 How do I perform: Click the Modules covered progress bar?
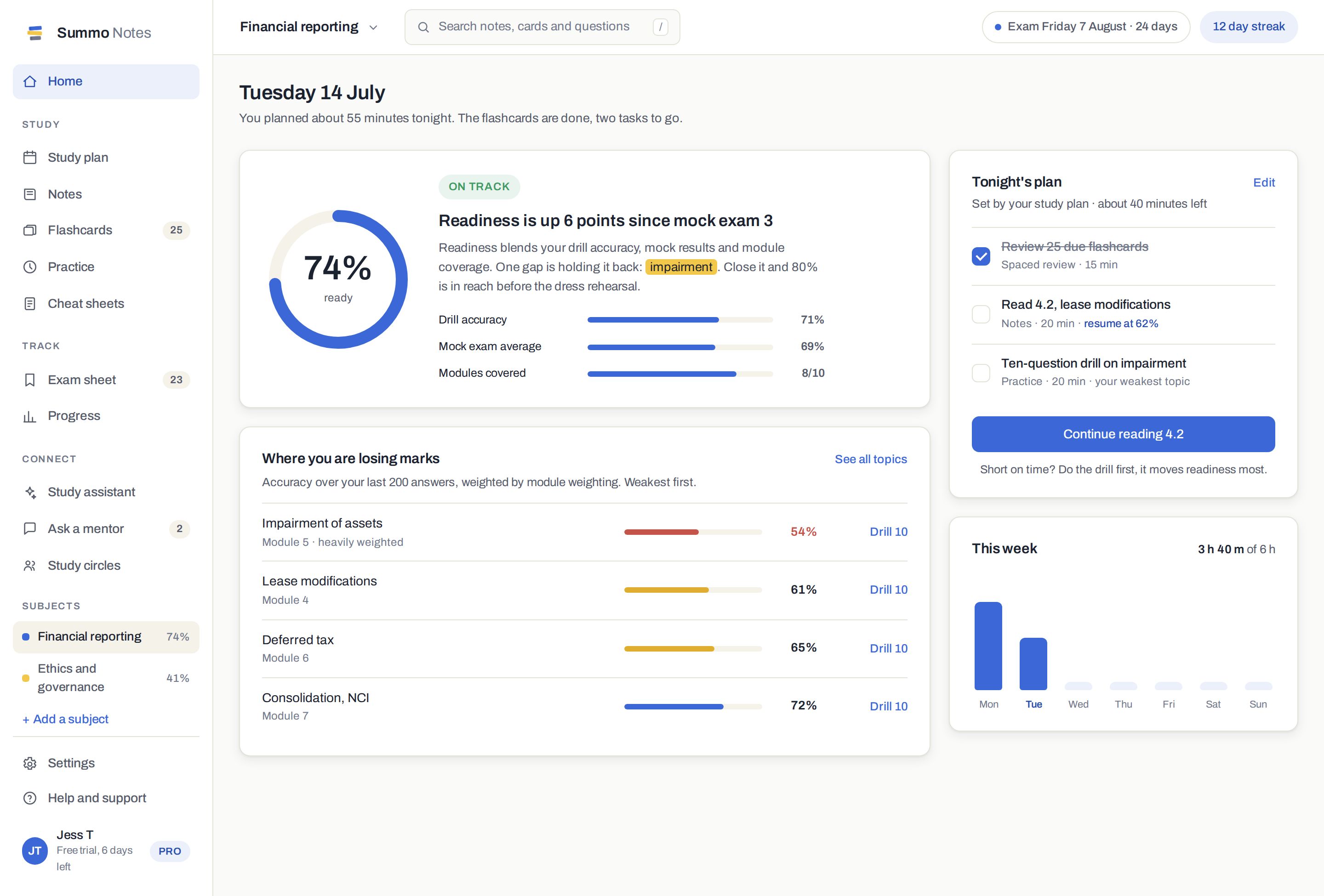(679, 374)
